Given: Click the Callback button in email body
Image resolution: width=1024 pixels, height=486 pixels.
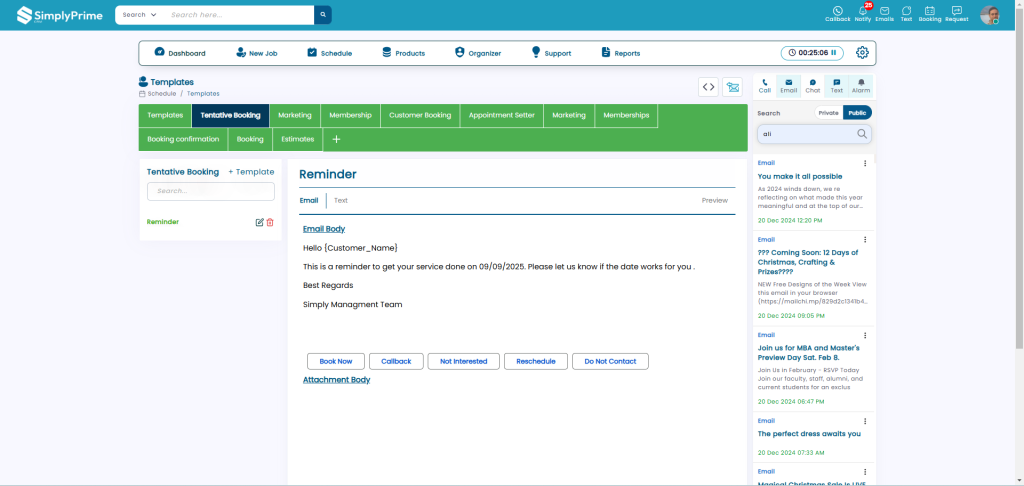Looking at the screenshot, I should pos(396,361).
